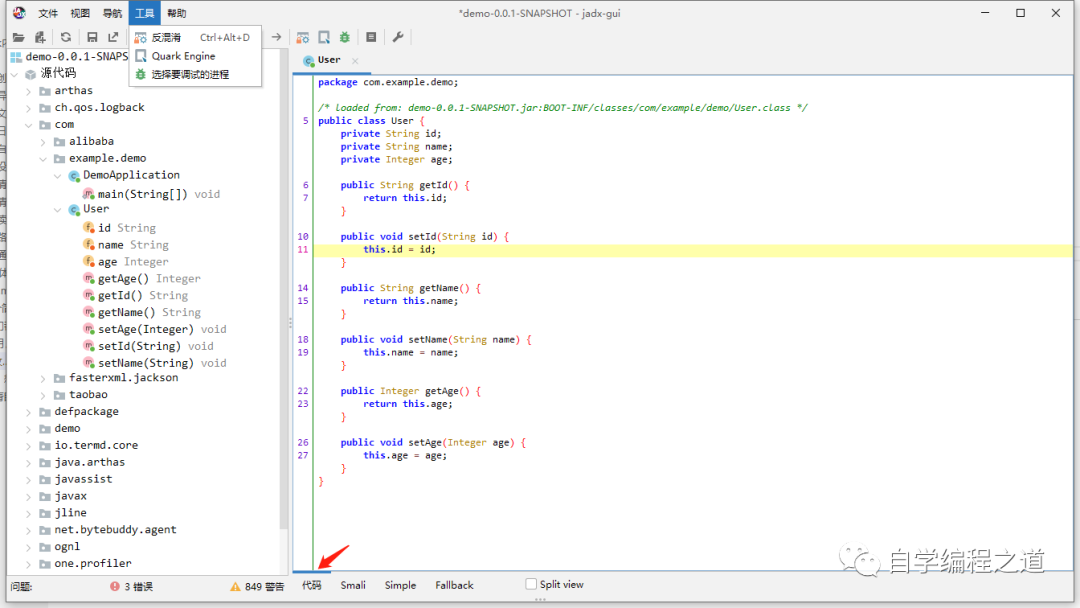This screenshot has width=1080, height=608.
Task: Click the method icon beside setName(String)
Action: [x=88, y=363]
